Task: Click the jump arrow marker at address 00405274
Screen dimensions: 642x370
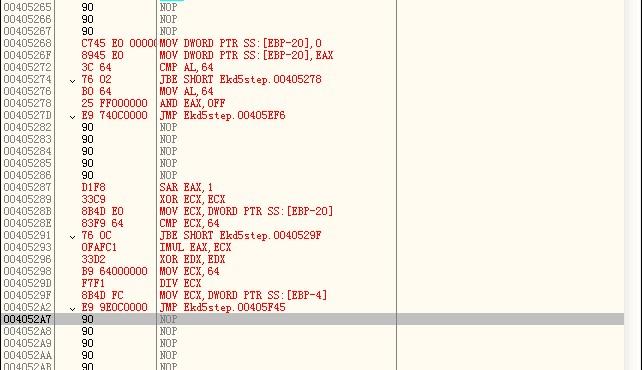Action: tap(72, 81)
